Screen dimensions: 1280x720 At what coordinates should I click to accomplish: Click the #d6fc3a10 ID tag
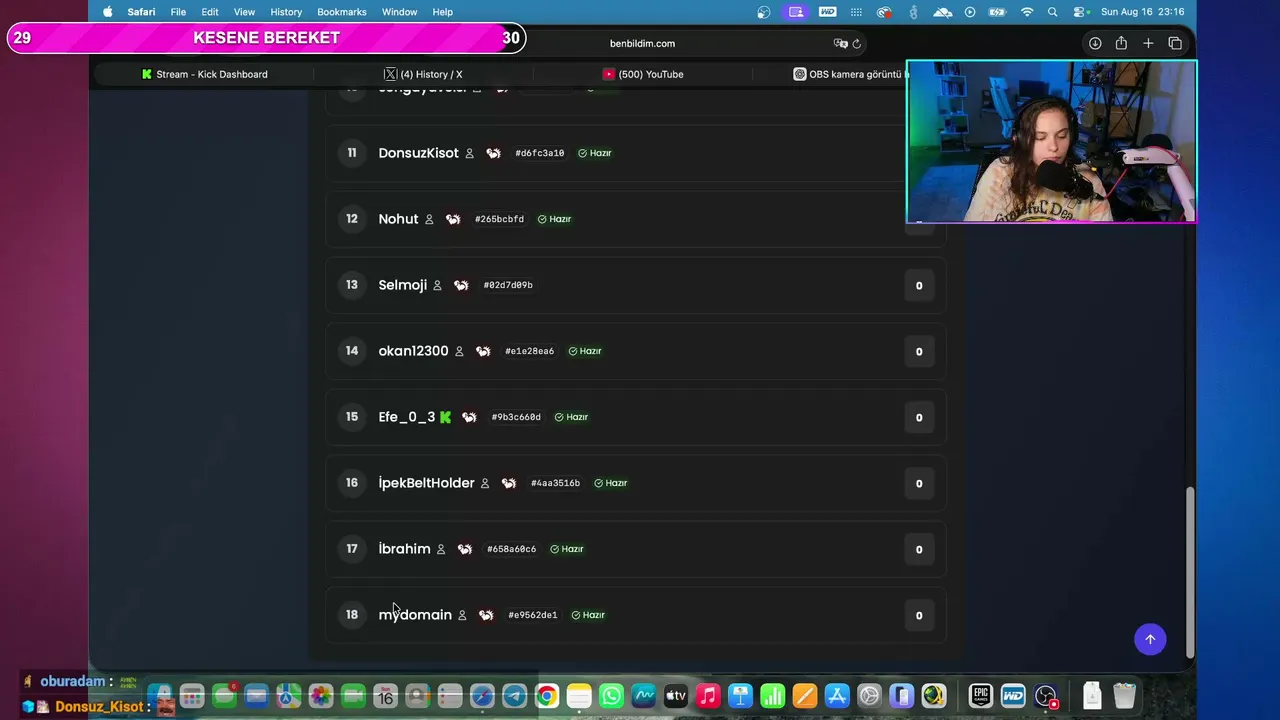[540, 153]
